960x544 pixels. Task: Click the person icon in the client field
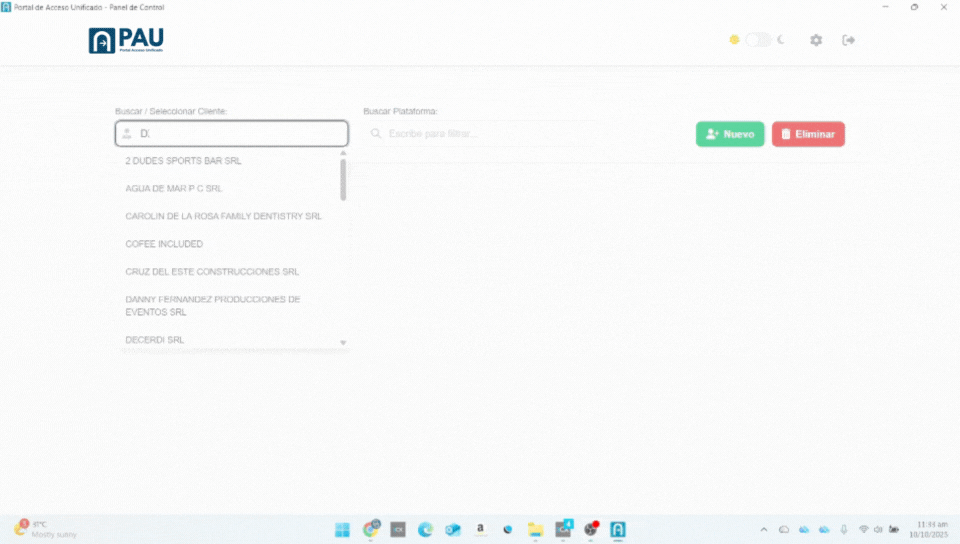tap(127, 133)
